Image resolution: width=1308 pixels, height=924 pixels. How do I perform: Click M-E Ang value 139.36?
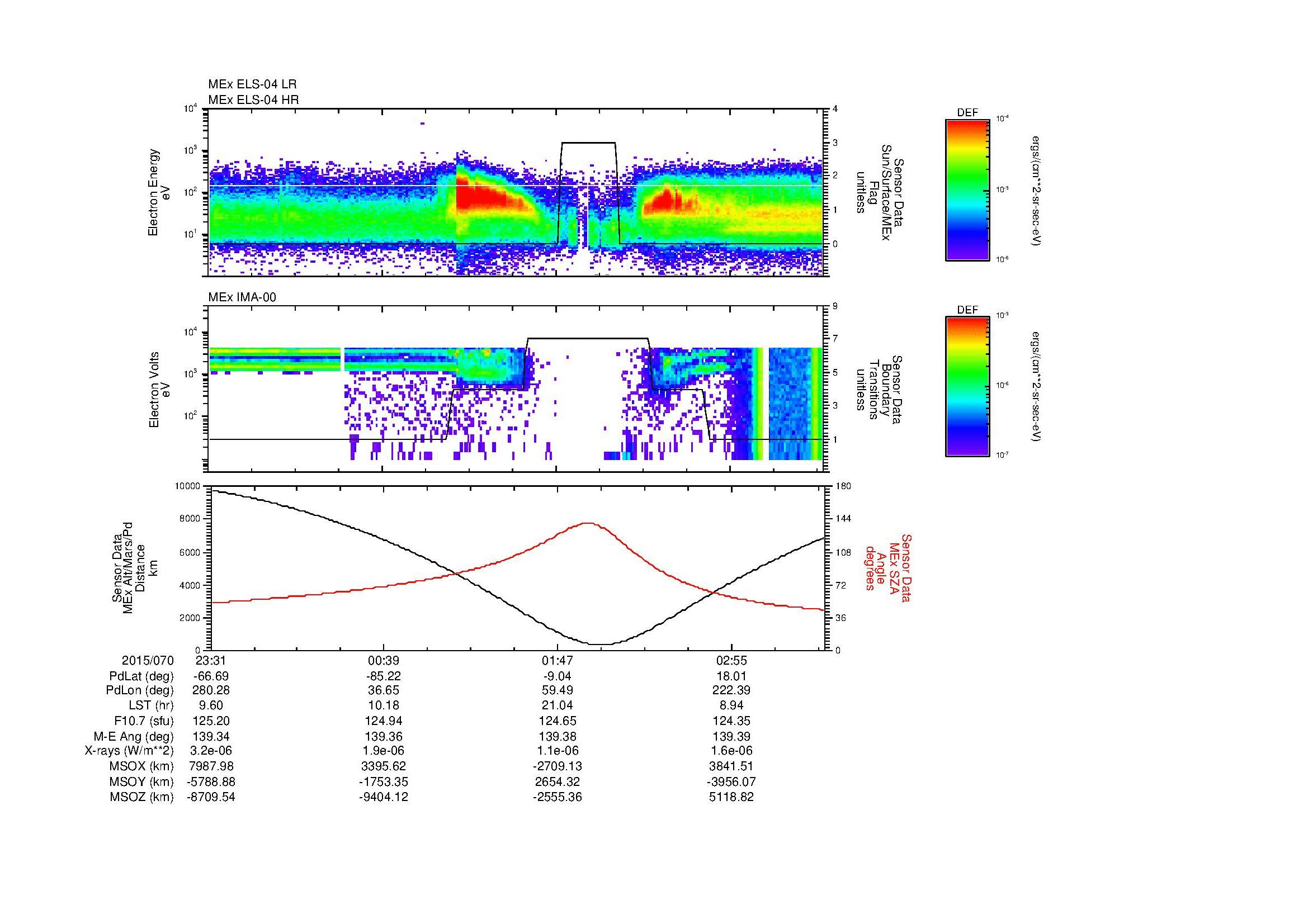pos(384,736)
